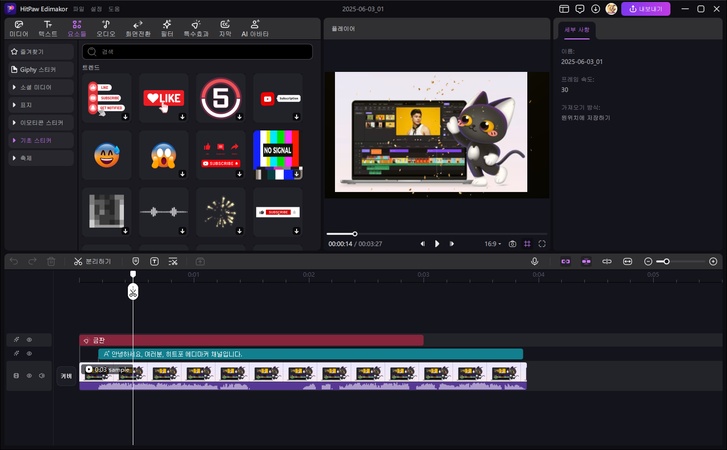Download the screaming face emoji sticker
This screenshot has height=450, width=727.
[182, 174]
